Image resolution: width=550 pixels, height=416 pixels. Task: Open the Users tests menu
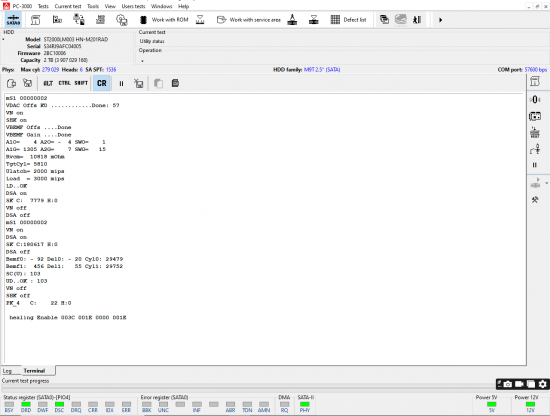coord(133,6)
